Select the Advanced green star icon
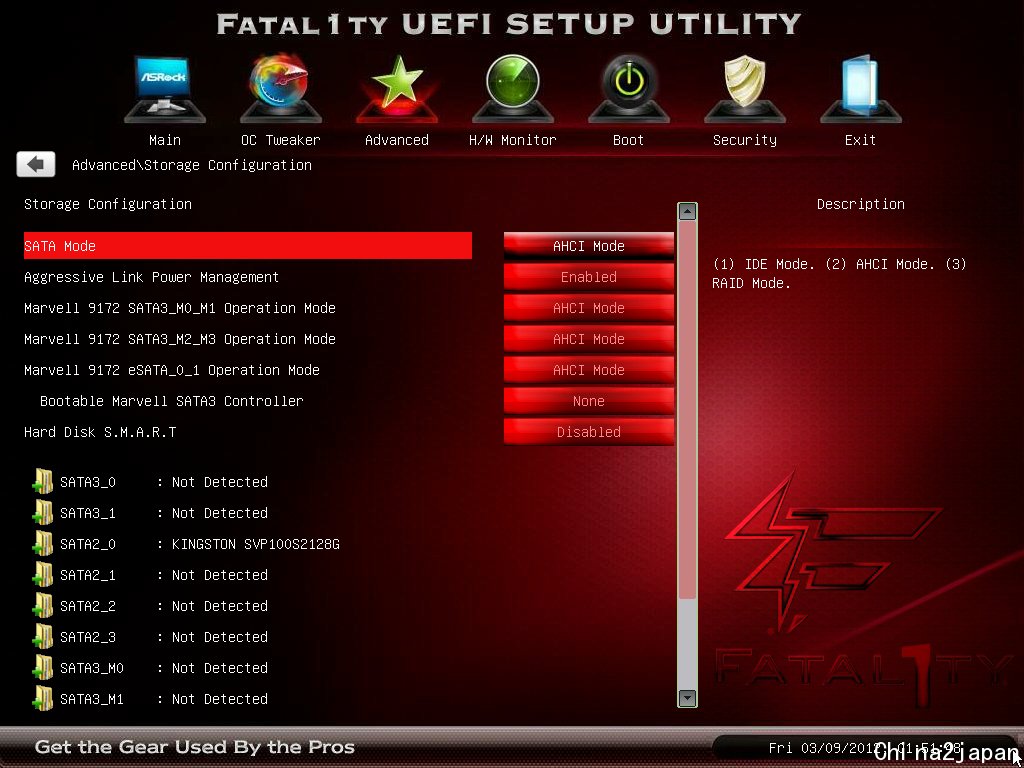The width and height of the screenshot is (1024, 768). coord(397,89)
